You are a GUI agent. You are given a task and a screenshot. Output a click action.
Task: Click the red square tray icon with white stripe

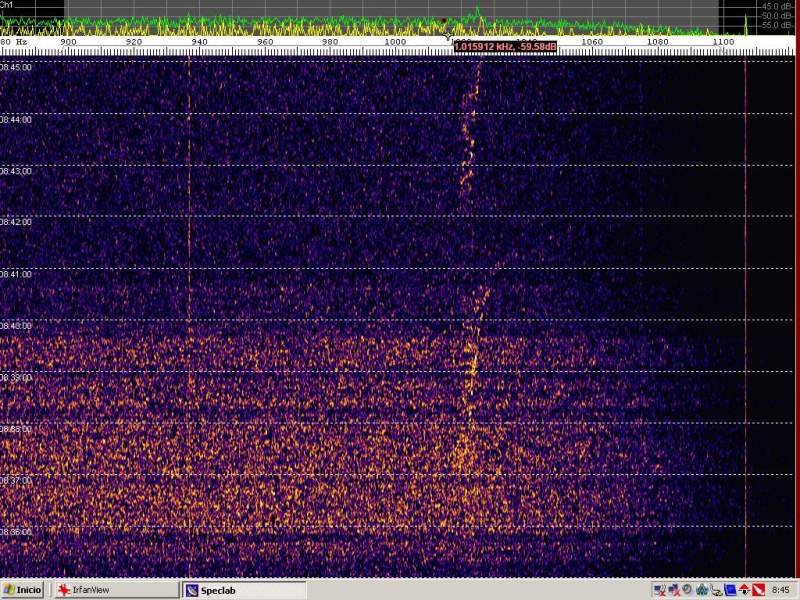point(758,590)
